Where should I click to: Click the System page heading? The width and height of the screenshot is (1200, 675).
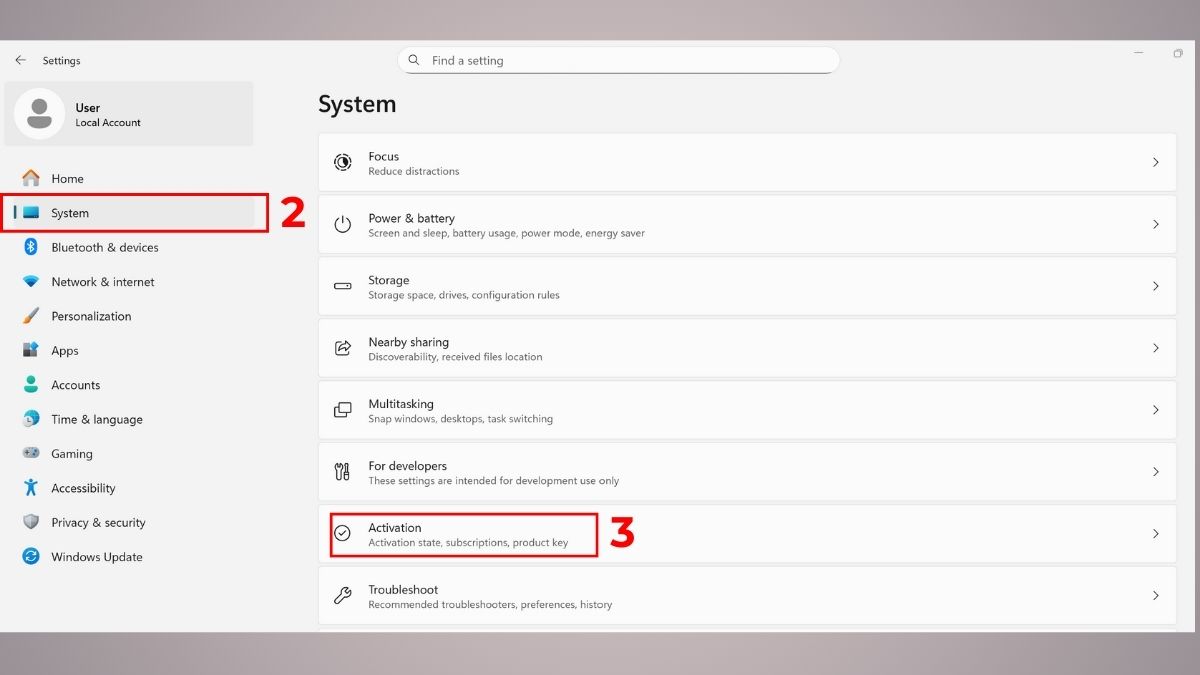(x=357, y=104)
